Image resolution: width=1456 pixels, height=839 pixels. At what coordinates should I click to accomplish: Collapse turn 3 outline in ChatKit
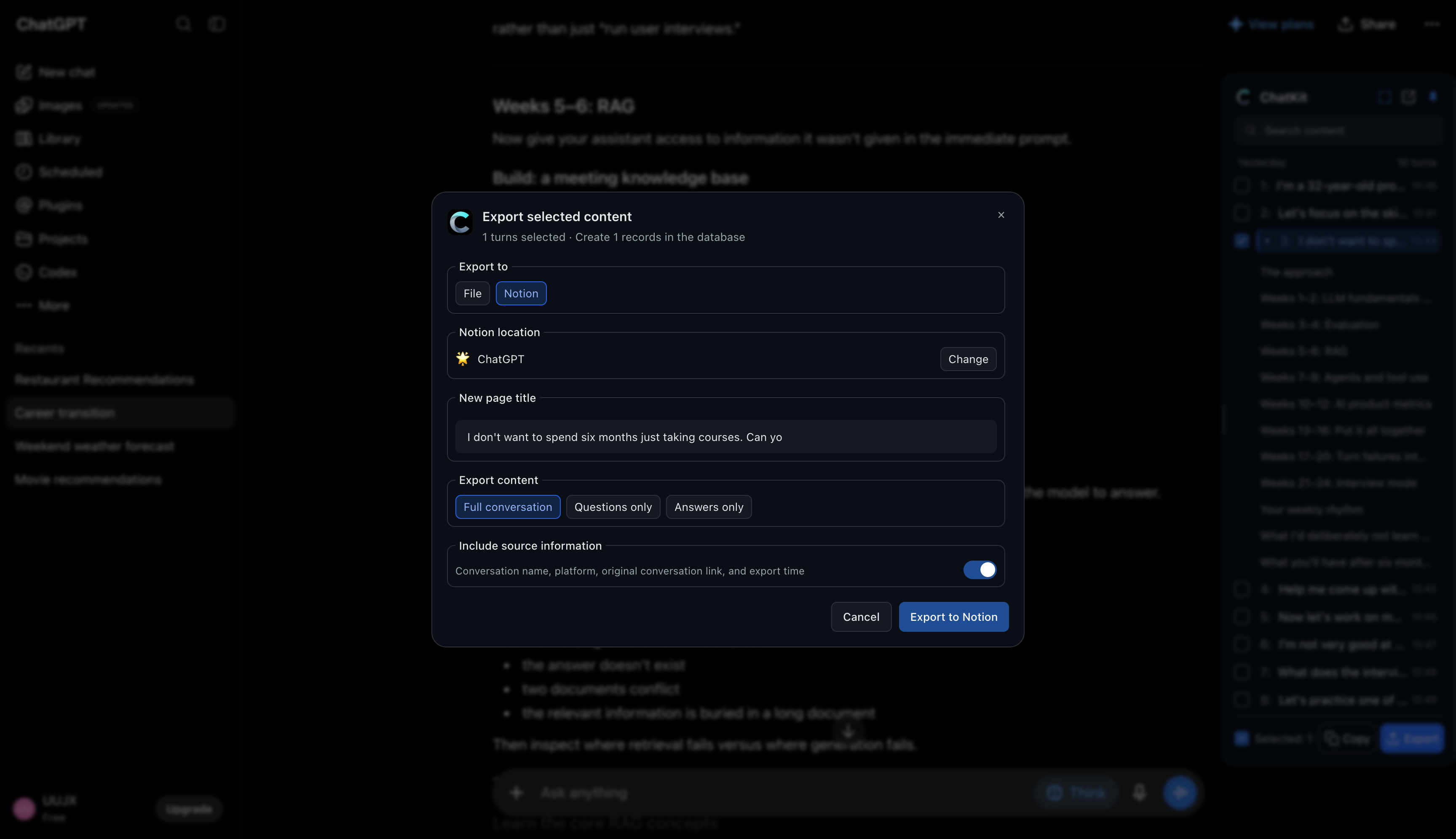(1267, 241)
